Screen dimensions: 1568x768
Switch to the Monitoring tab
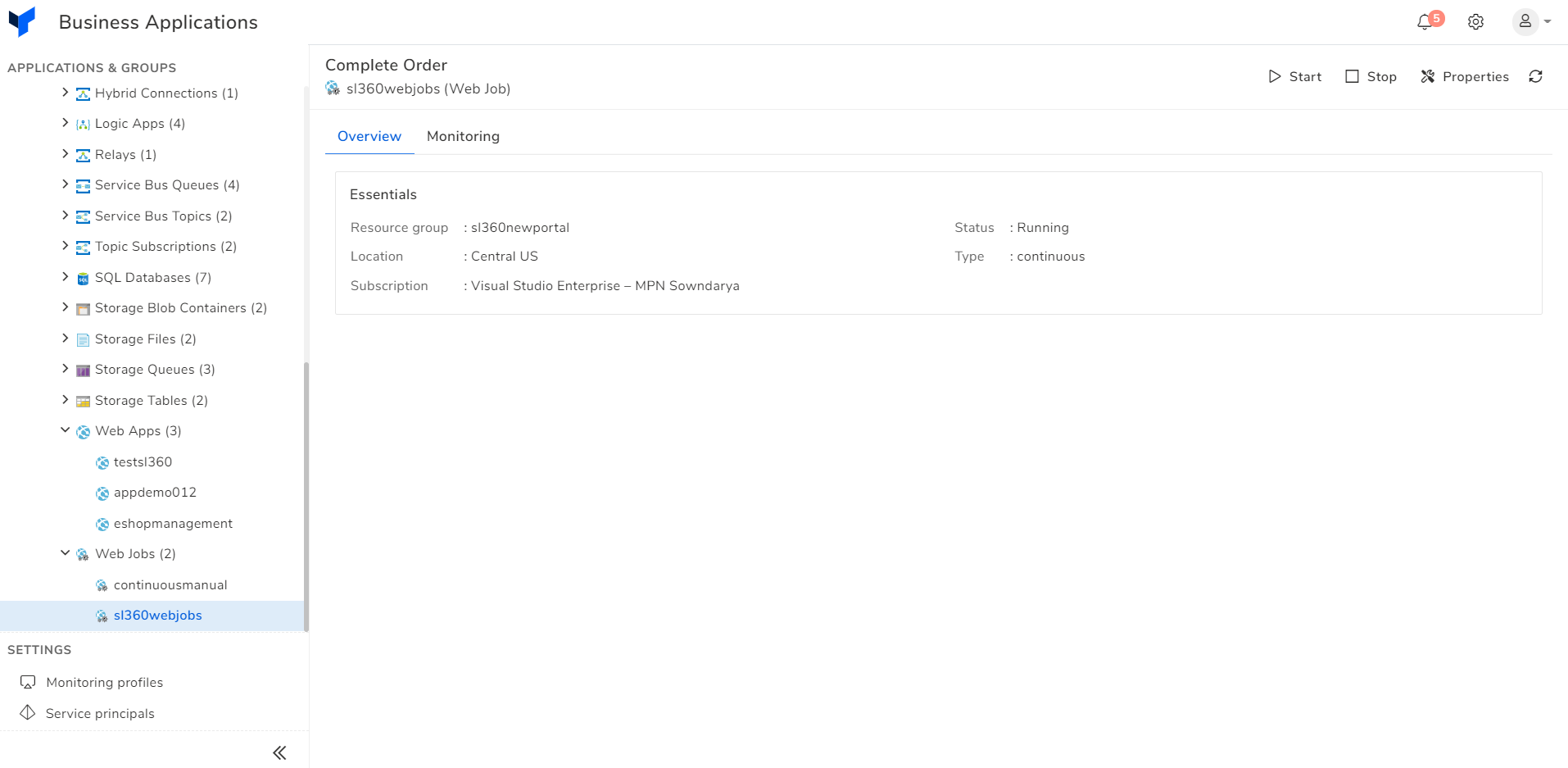point(463,136)
